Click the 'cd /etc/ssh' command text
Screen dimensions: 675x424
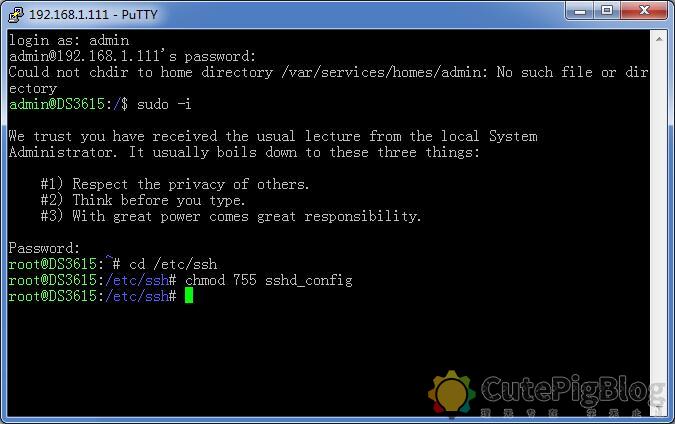pyautogui.click(x=173, y=264)
